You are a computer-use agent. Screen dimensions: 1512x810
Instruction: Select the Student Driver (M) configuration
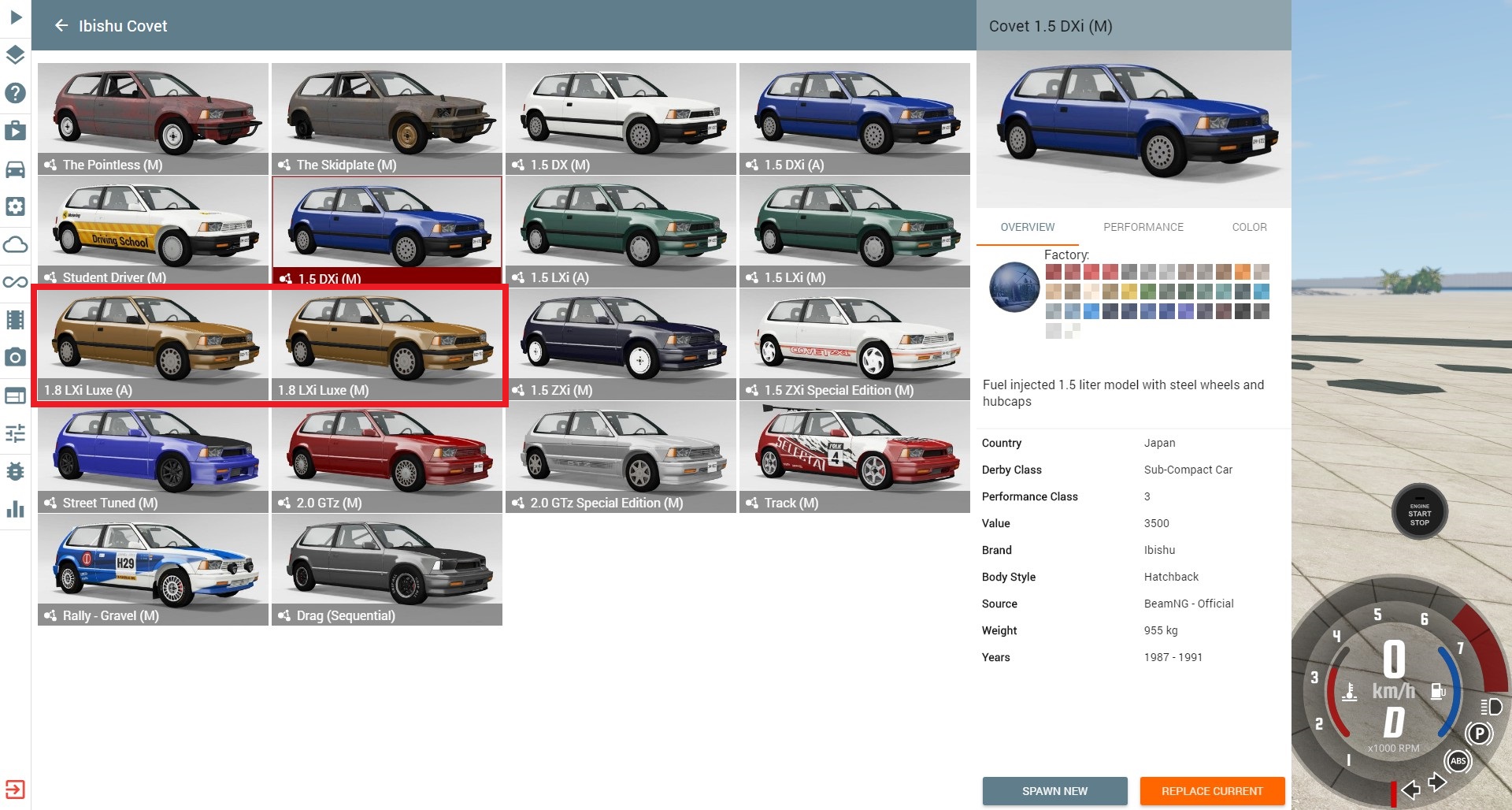pyautogui.click(x=153, y=231)
